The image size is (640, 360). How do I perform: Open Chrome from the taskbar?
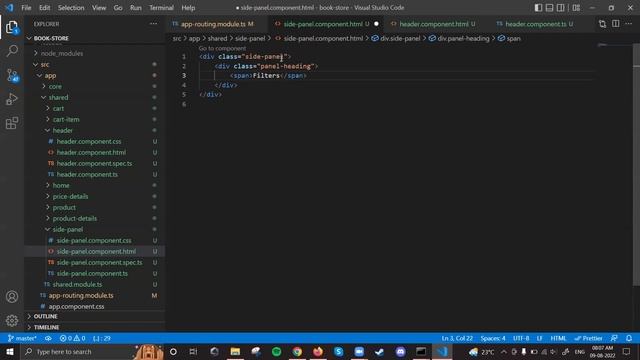pyautogui.click(x=297, y=351)
